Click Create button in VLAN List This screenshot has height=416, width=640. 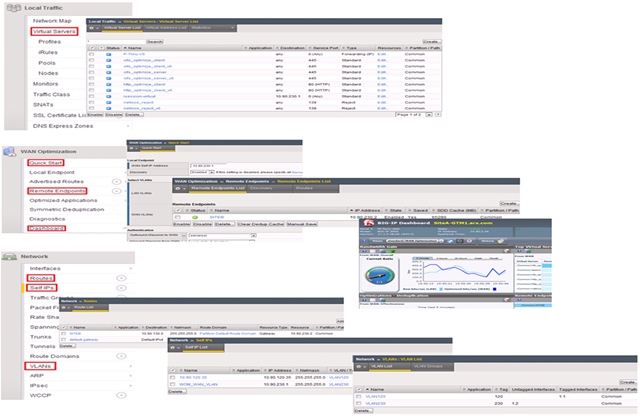pyautogui.click(x=628, y=383)
